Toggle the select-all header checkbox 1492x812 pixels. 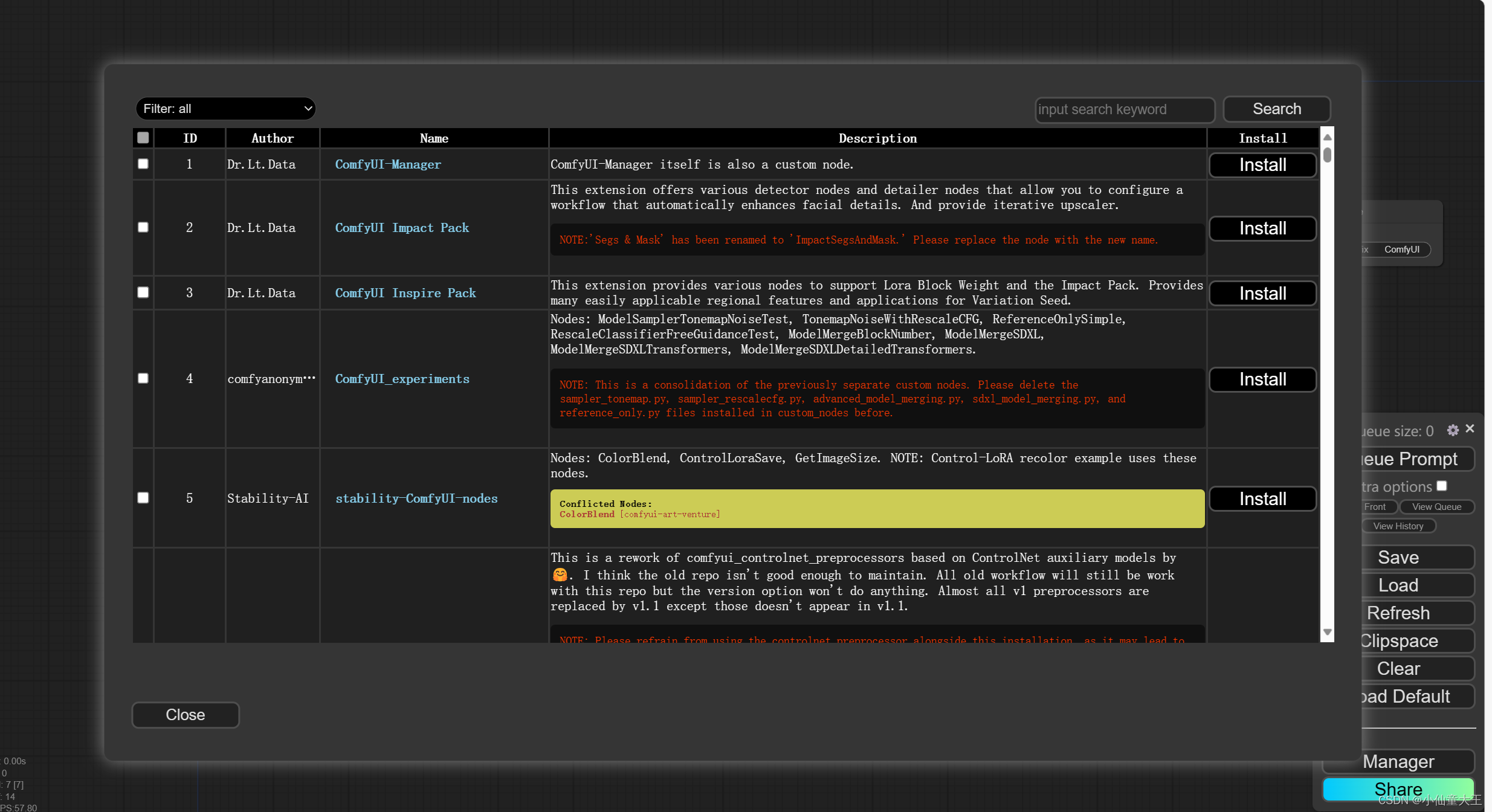click(143, 138)
